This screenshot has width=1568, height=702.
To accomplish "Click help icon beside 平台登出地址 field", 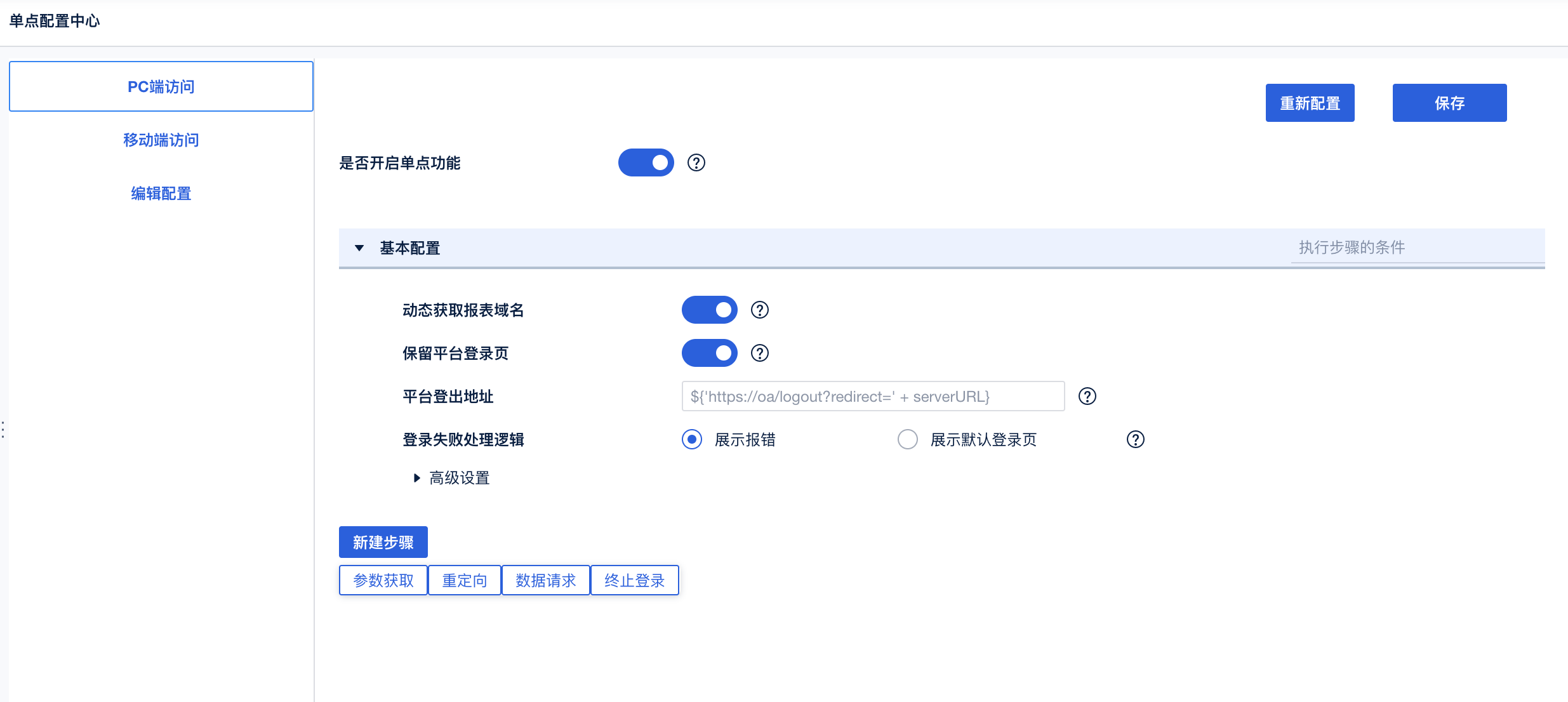I will pos(1087,396).
